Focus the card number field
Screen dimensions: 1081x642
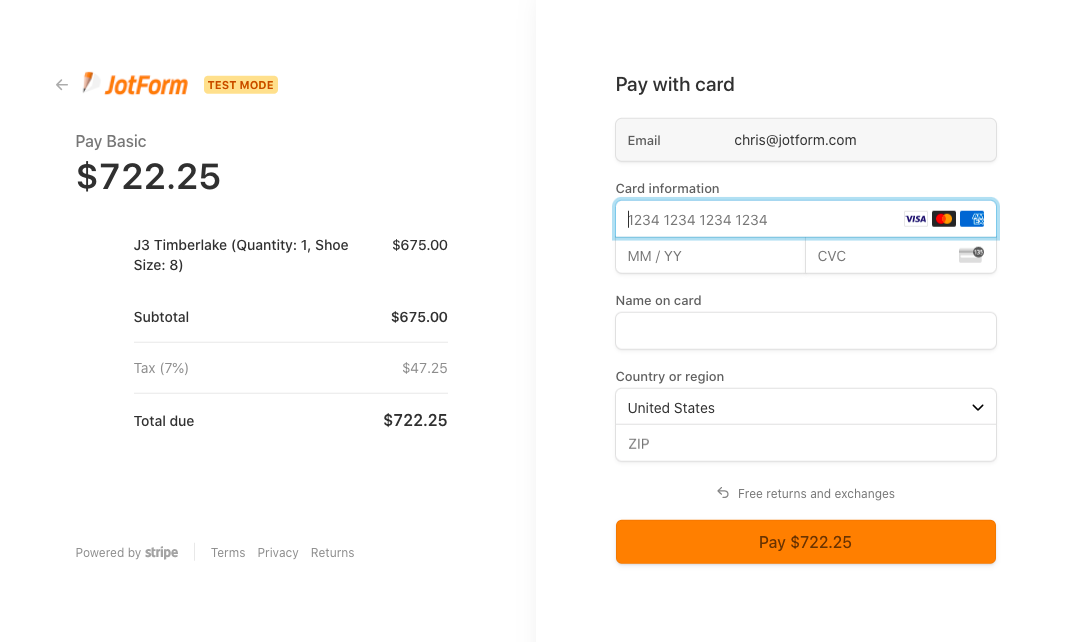click(x=760, y=220)
